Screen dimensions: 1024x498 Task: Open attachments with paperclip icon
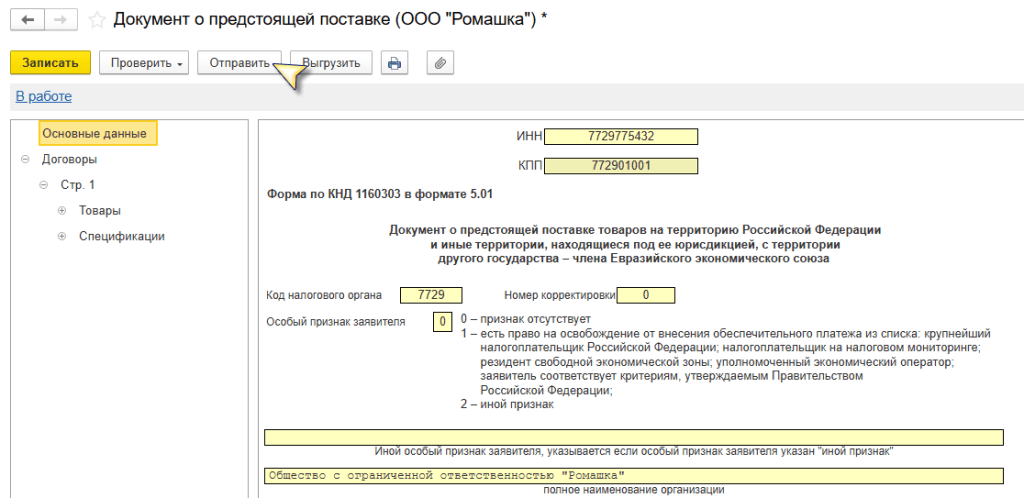440,63
